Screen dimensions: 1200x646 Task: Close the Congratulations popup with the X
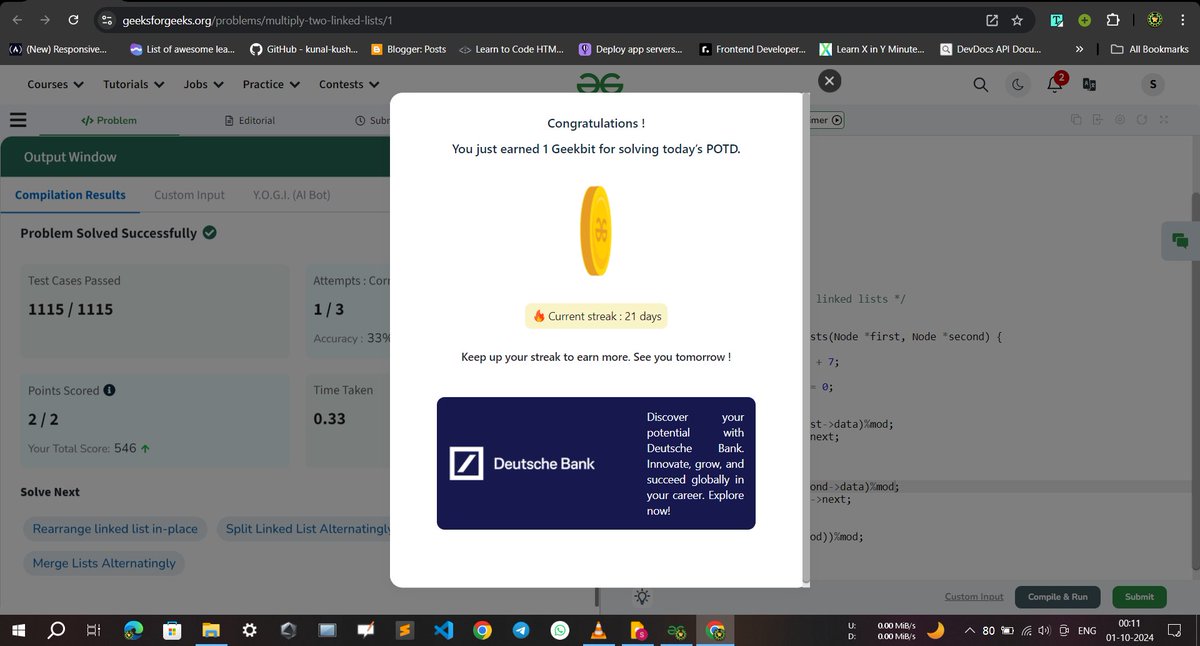pyautogui.click(x=829, y=81)
